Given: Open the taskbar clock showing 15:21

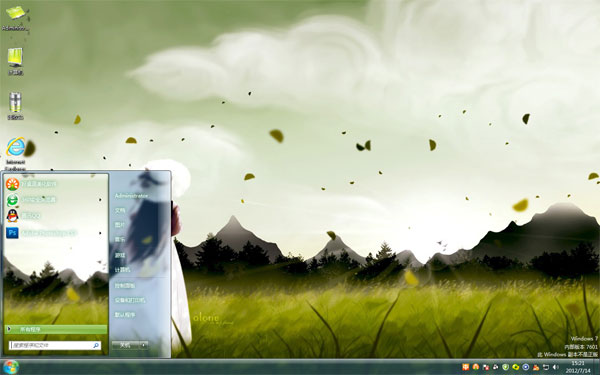Looking at the screenshot, I should [578, 367].
